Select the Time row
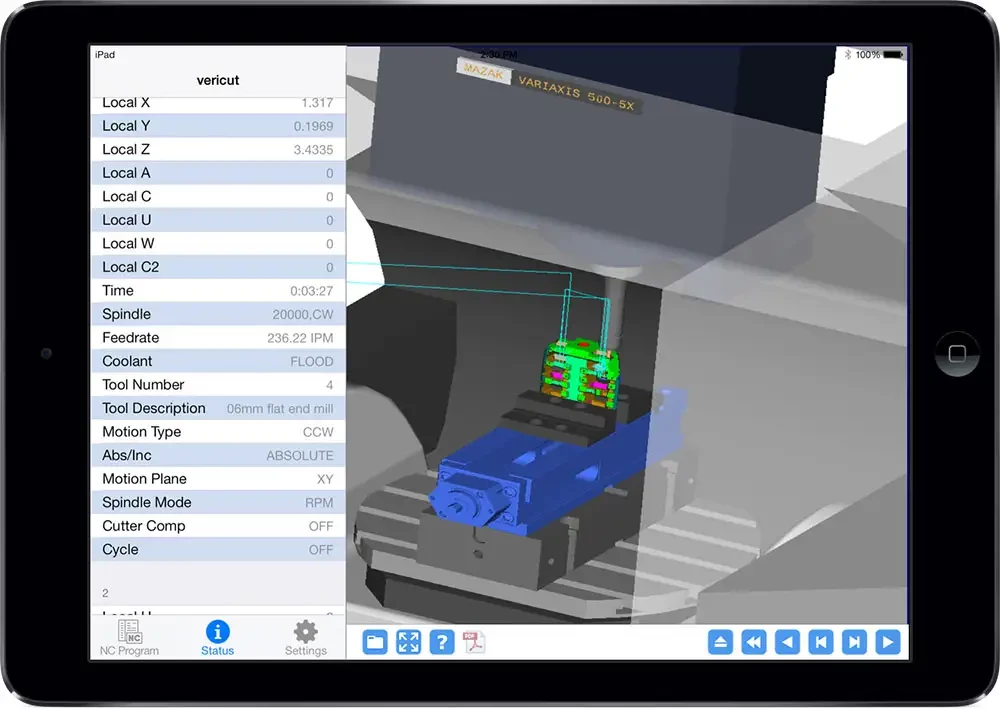 pos(218,291)
